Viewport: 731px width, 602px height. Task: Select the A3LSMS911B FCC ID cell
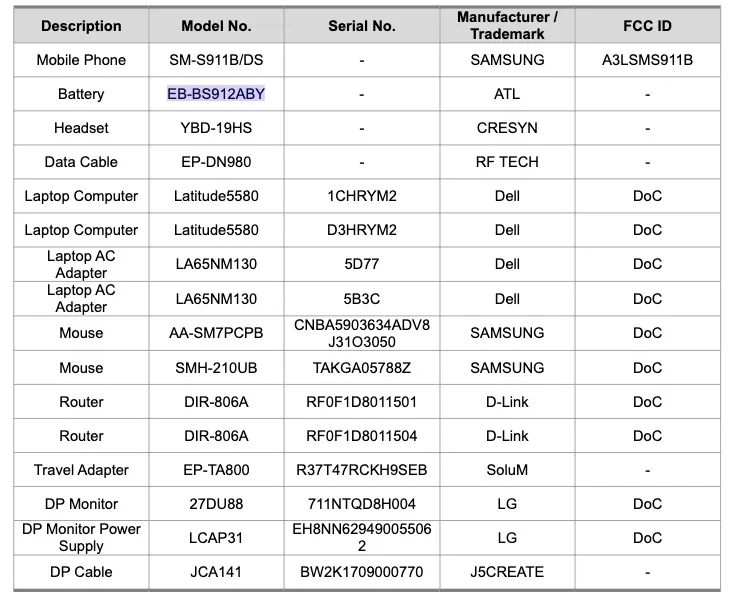(647, 60)
